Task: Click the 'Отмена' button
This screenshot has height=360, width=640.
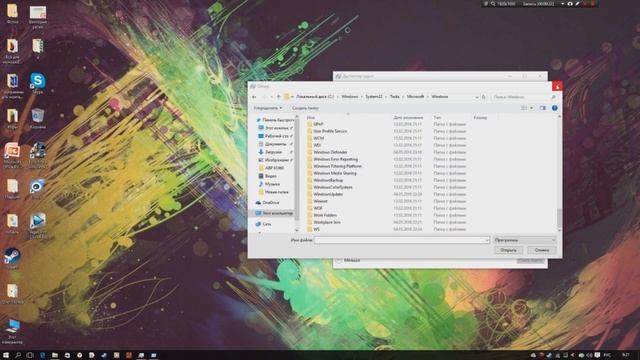Action: pos(542,250)
